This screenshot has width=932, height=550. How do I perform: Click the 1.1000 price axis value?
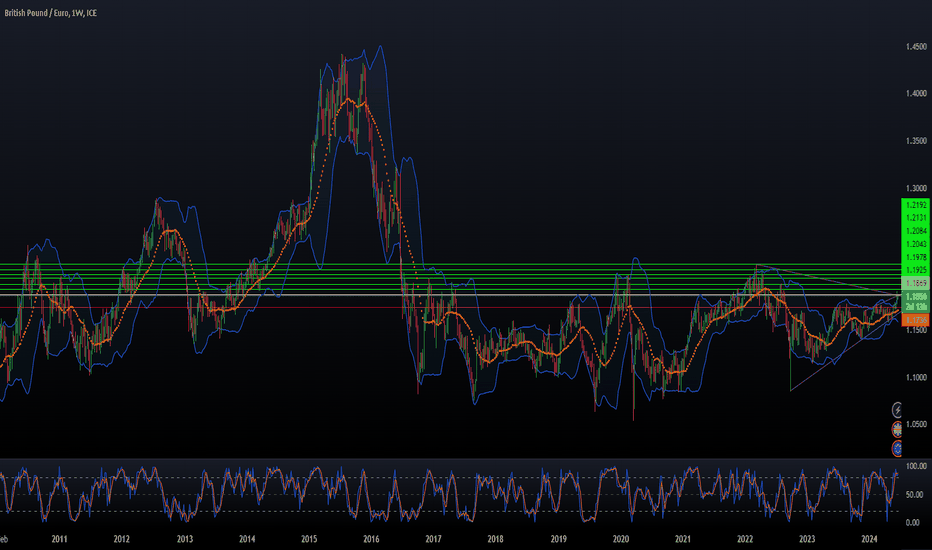916,377
